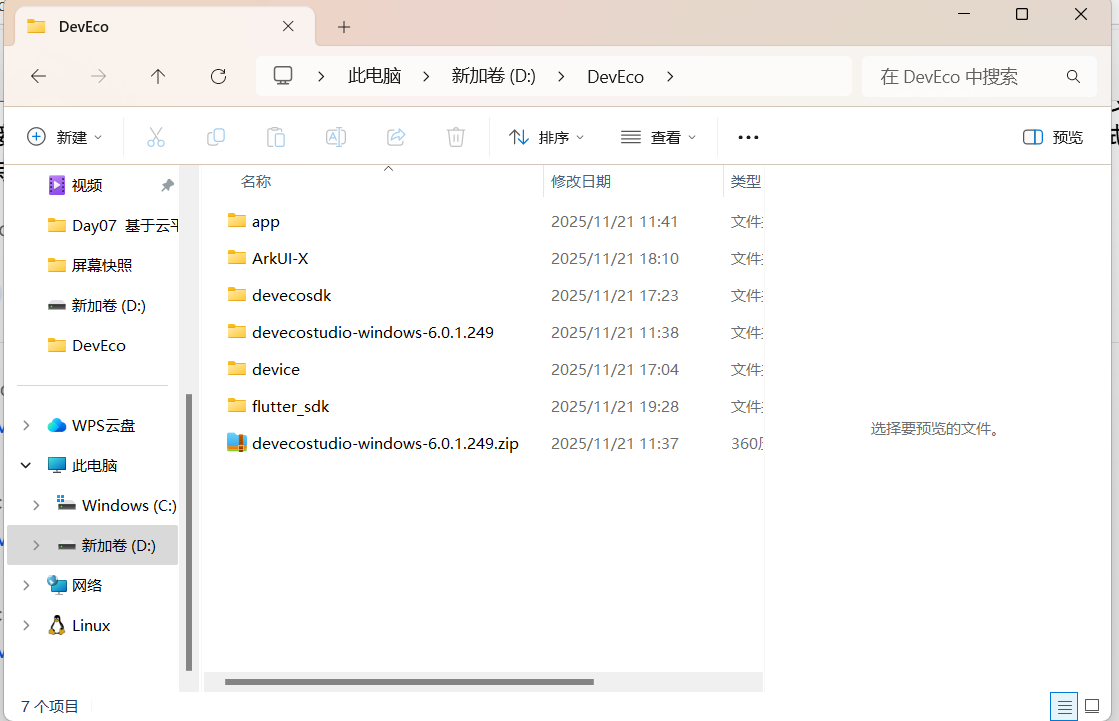Open the 排序 sort dropdown
The height and width of the screenshot is (721, 1119).
tap(547, 137)
